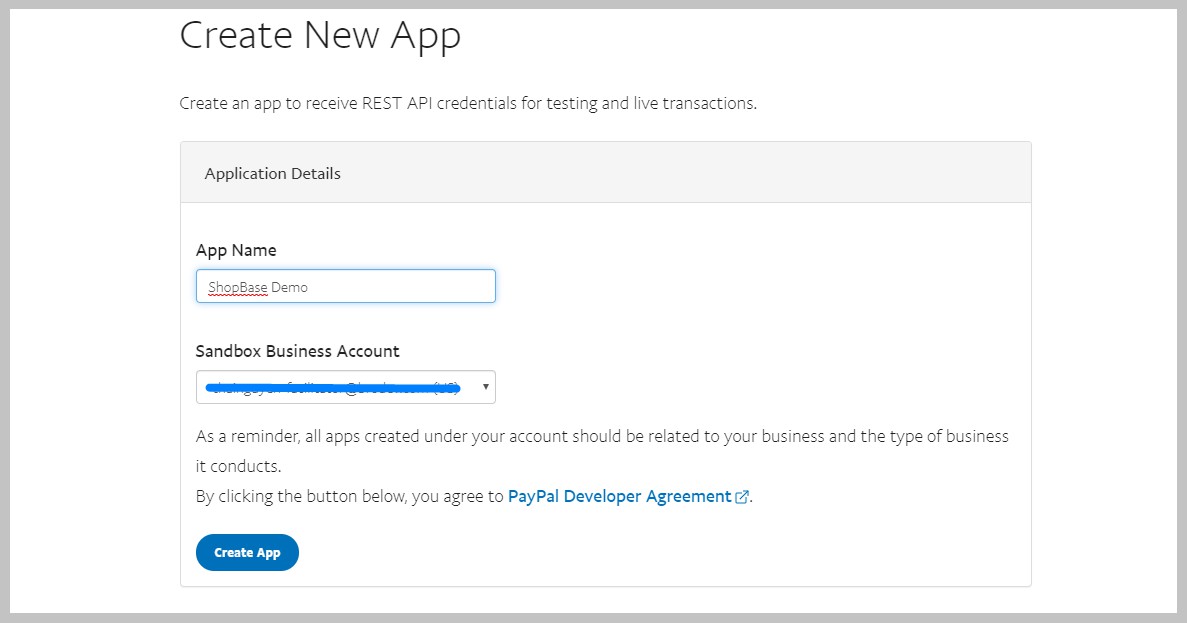Image resolution: width=1187 pixels, height=623 pixels.
Task: Select the Application Details section header
Action: [x=272, y=173]
